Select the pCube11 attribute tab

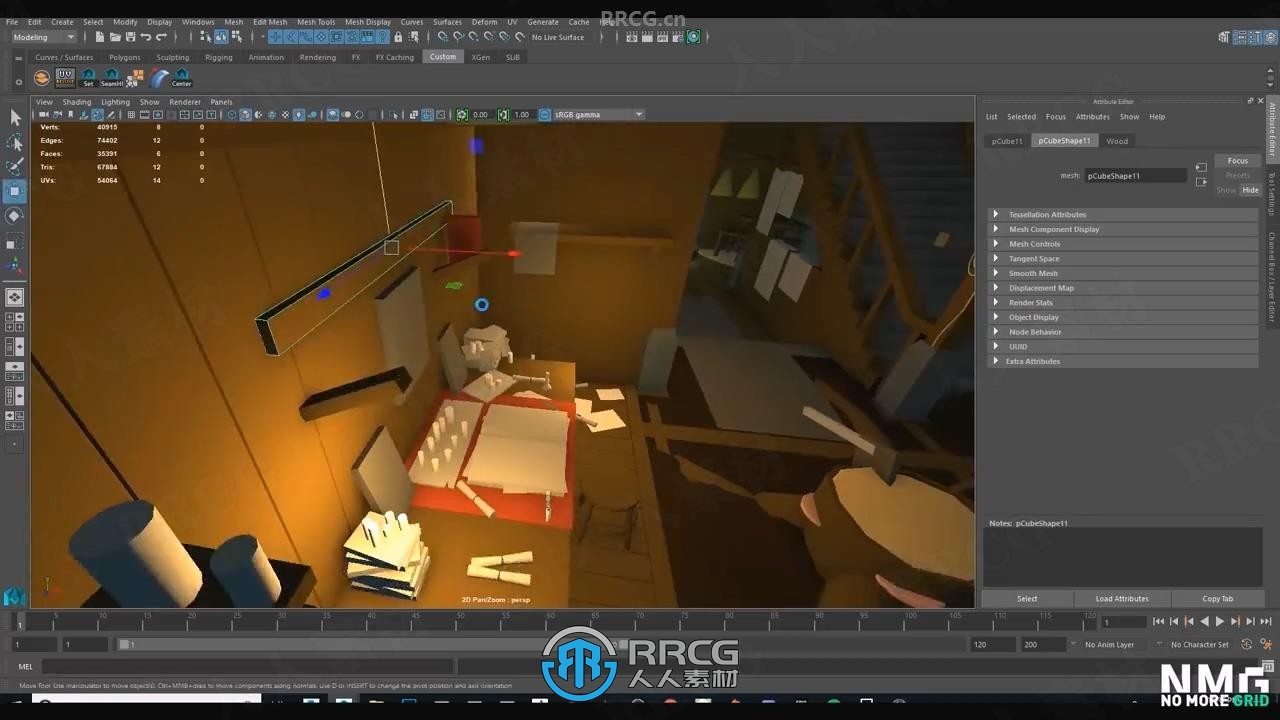(x=1007, y=141)
